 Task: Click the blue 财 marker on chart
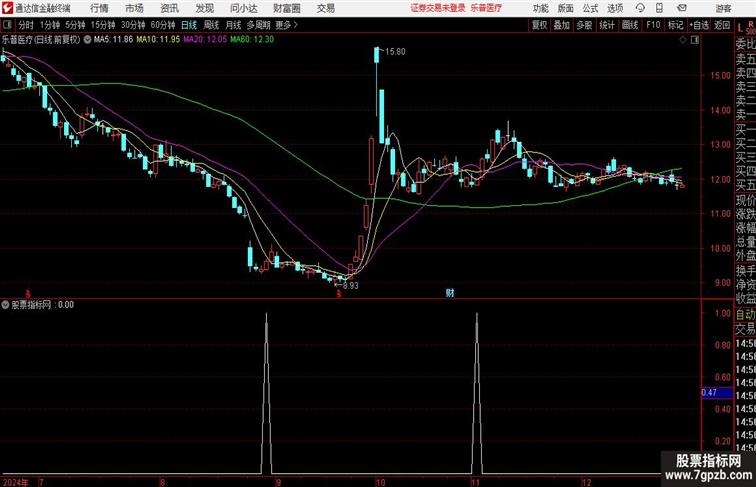450,293
